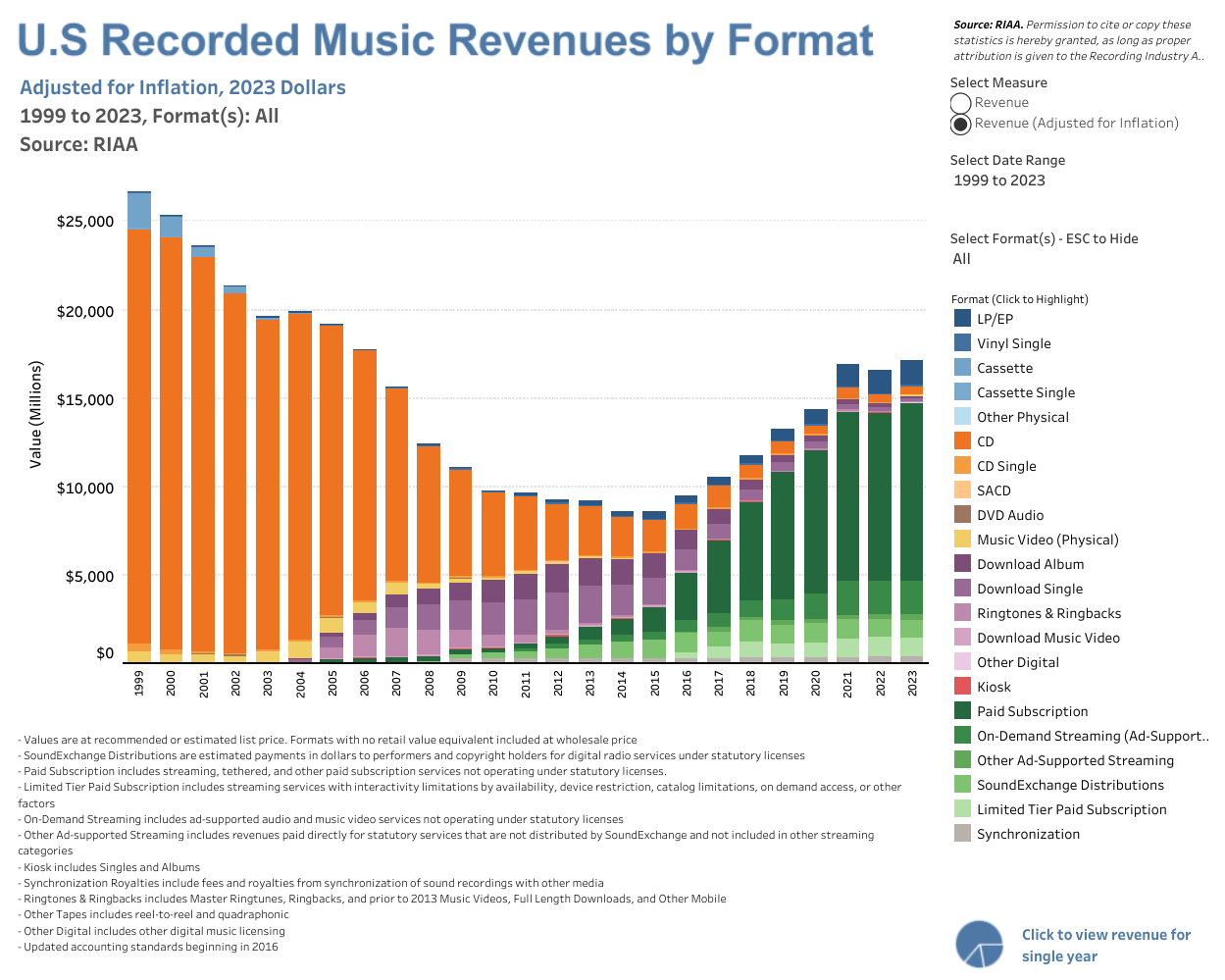Click the DVD Audio legend label
This screenshot has height=980, width=1225.
[1010, 515]
